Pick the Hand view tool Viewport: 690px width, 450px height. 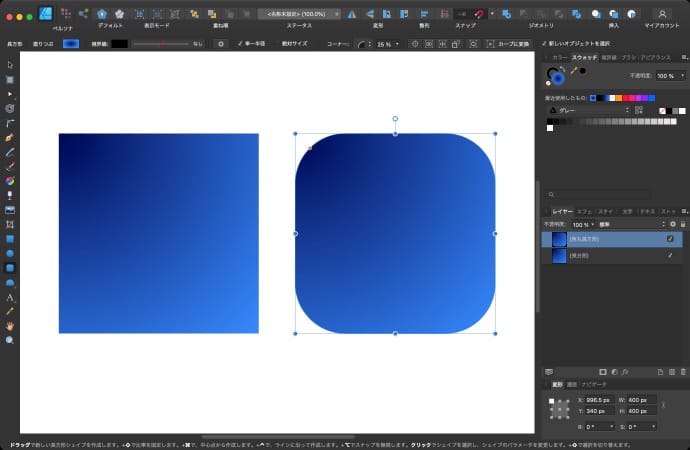[x=10, y=326]
